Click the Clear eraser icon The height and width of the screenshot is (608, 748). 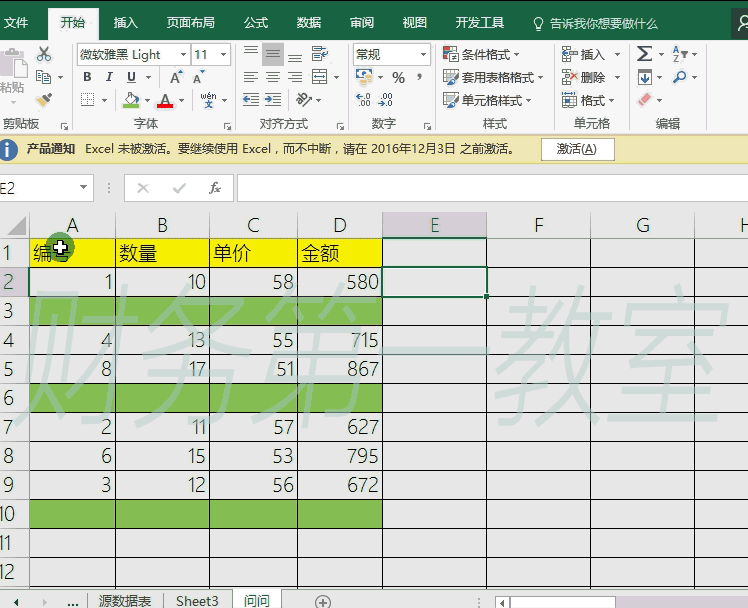tap(644, 100)
